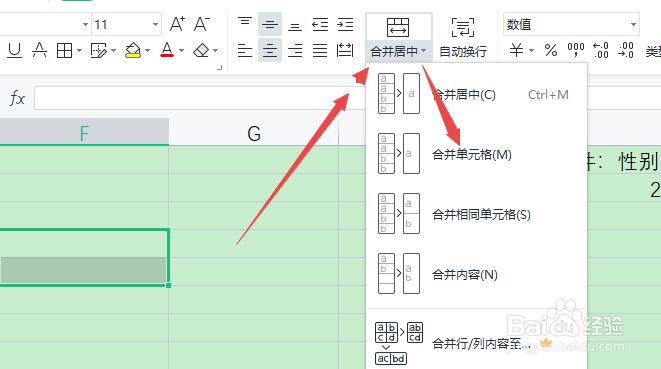Align text to the left
The image size is (661, 369).
[x=245, y=51]
